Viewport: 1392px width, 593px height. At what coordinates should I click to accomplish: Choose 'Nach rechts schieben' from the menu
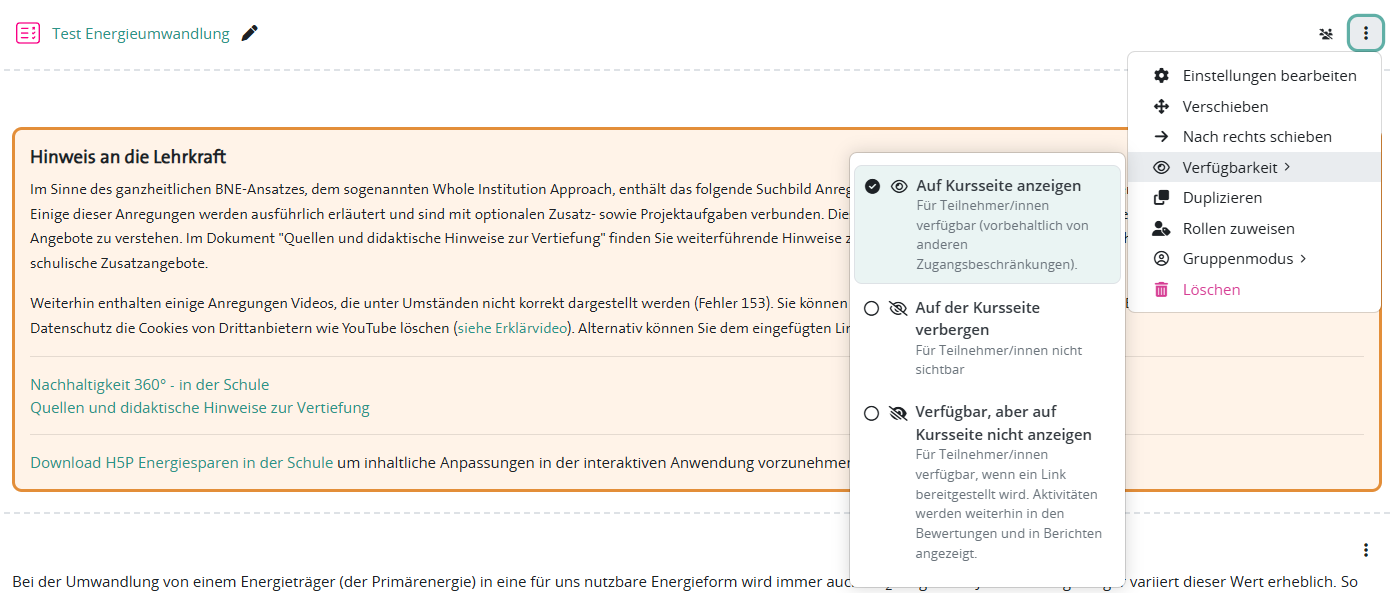point(1255,137)
